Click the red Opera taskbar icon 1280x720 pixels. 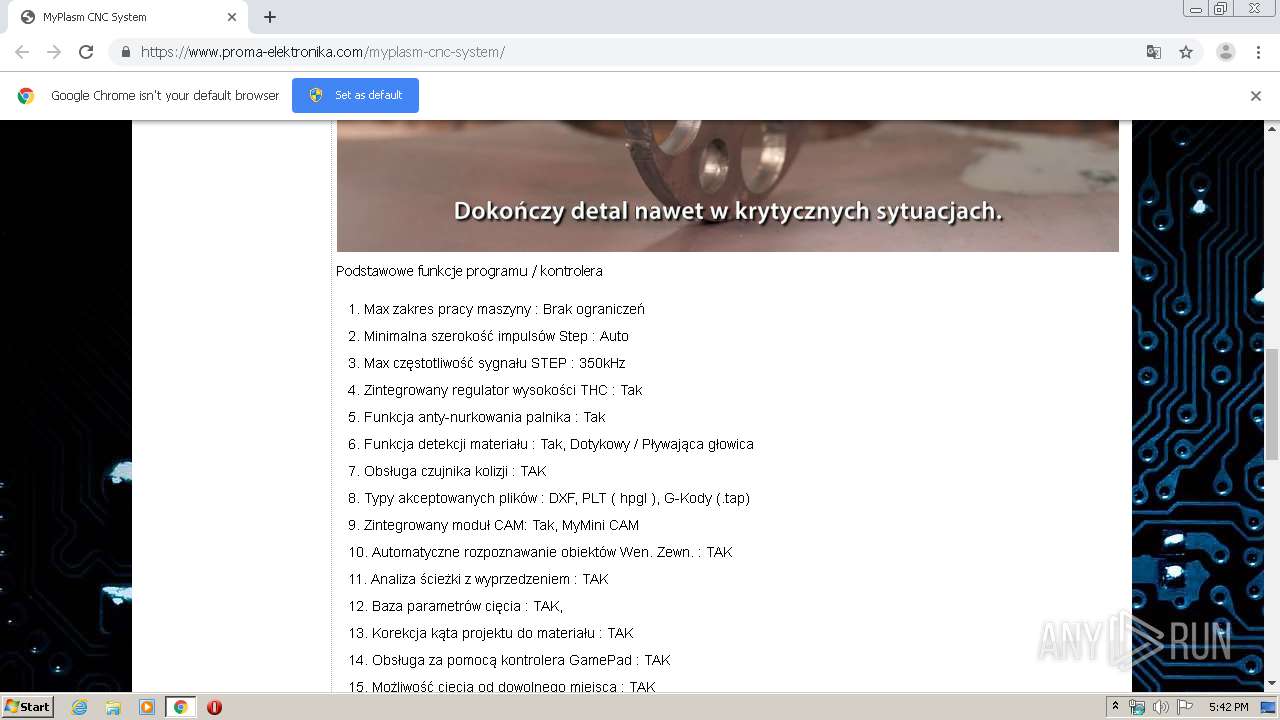[214, 707]
